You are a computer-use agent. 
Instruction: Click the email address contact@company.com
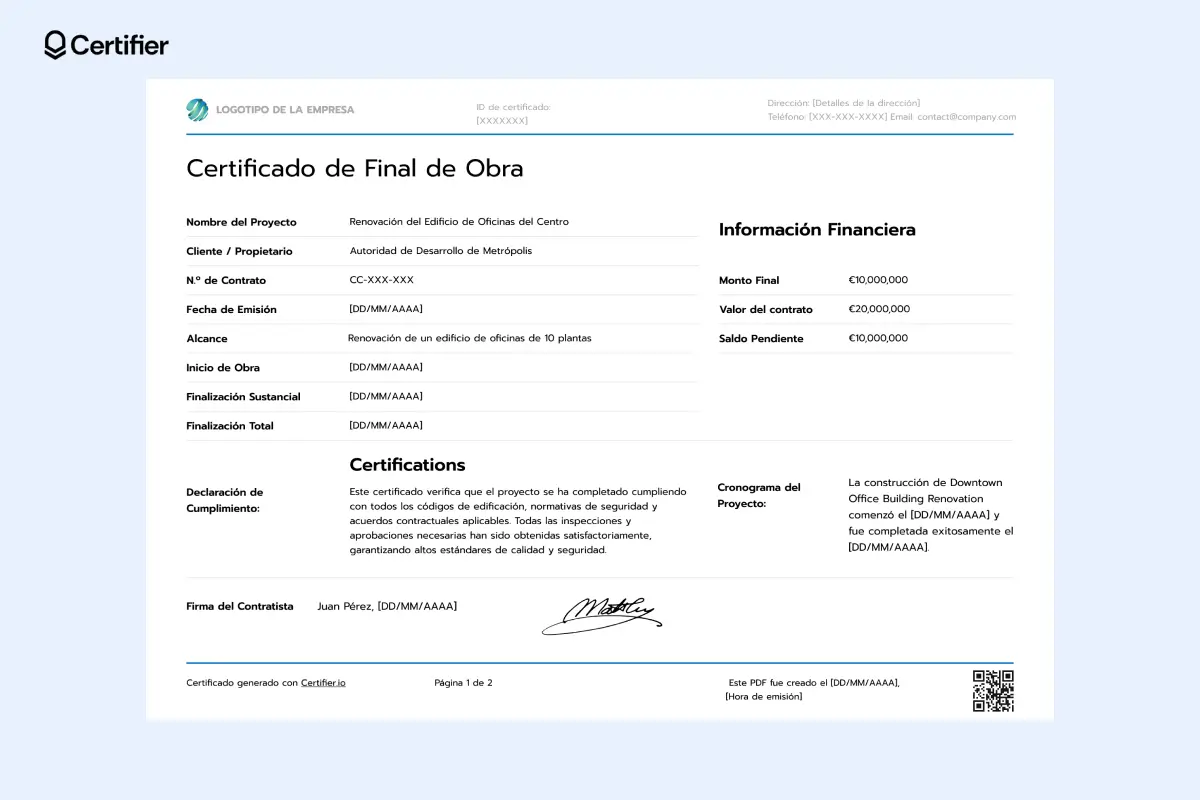pos(967,117)
